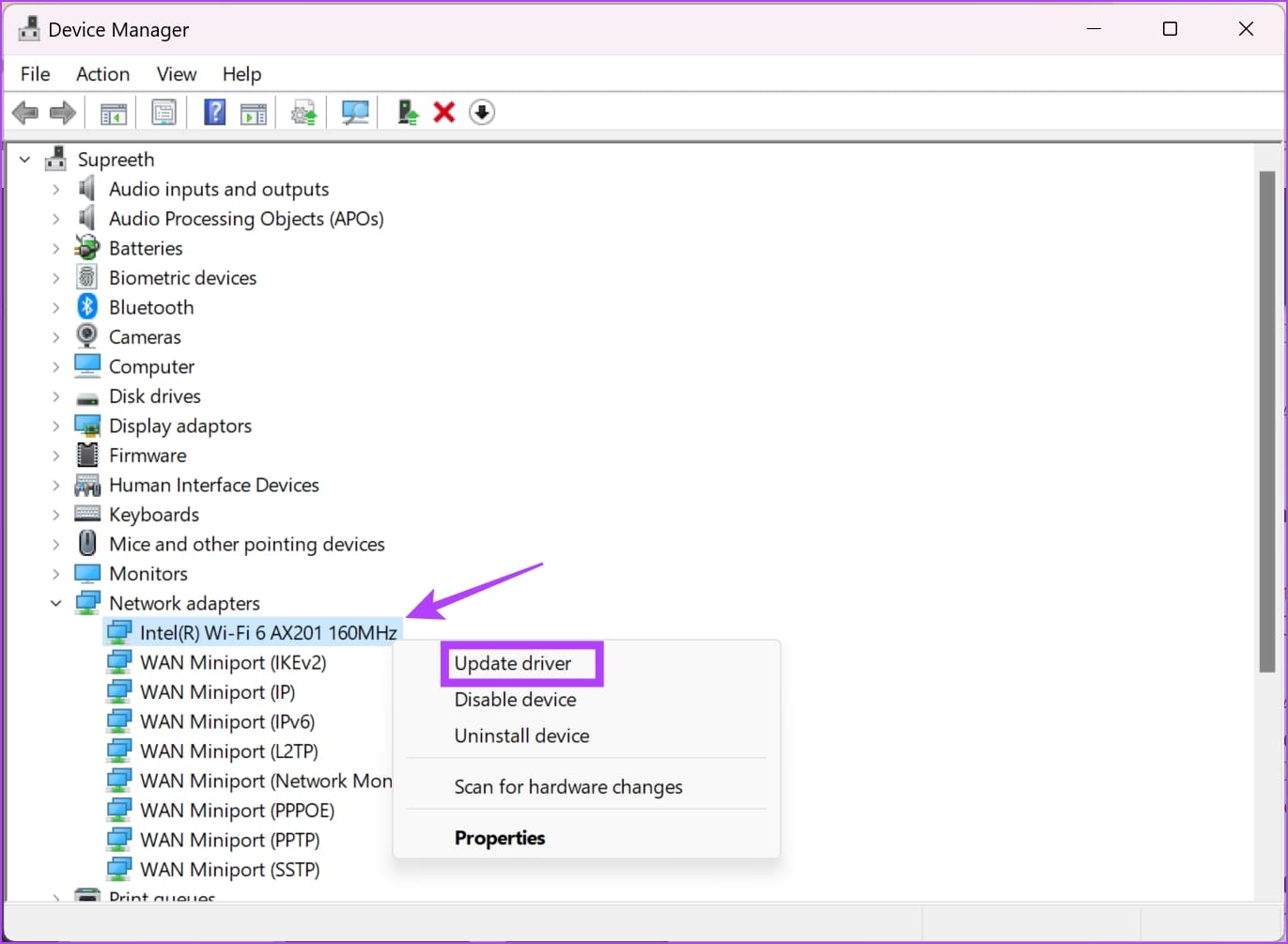
Task: Click the Display adaptors icon
Action: [x=87, y=426]
